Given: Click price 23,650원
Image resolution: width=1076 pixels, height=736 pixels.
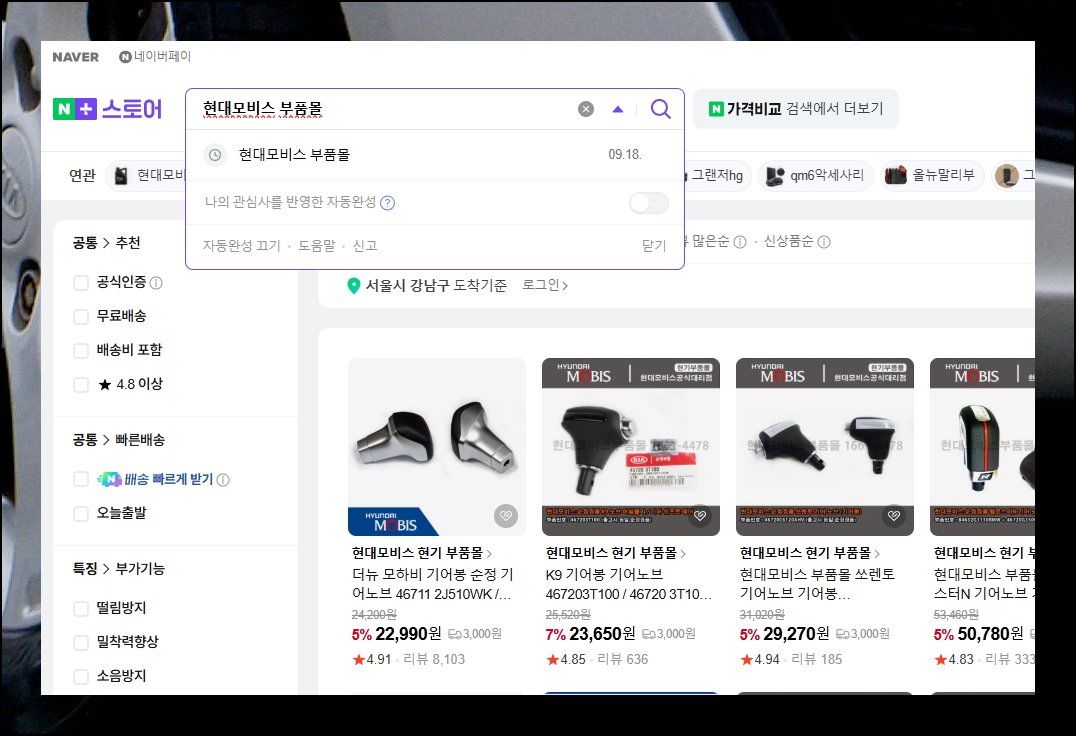Looking at the screenshot, I should tap(602, 634).
